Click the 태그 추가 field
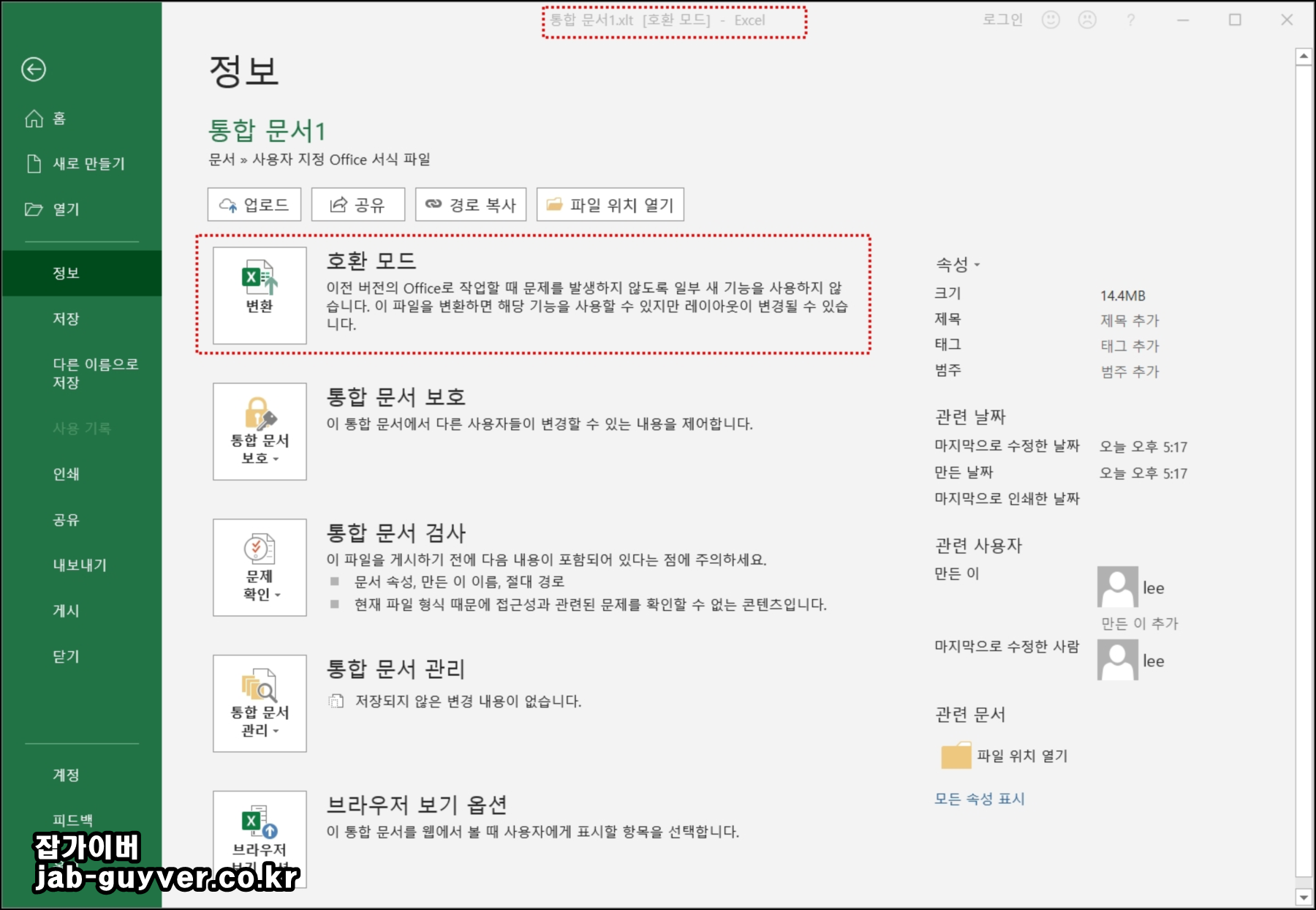 coord(1130,346)
